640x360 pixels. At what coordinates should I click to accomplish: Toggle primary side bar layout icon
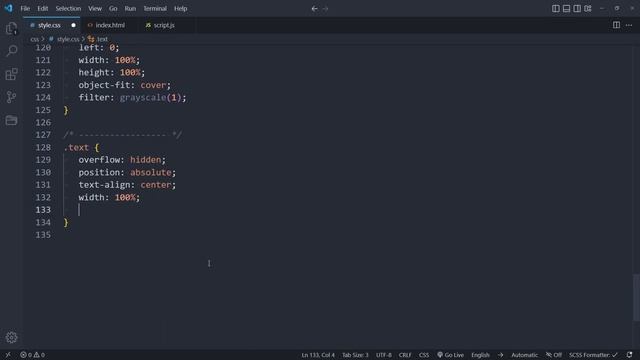click(556, 9)
